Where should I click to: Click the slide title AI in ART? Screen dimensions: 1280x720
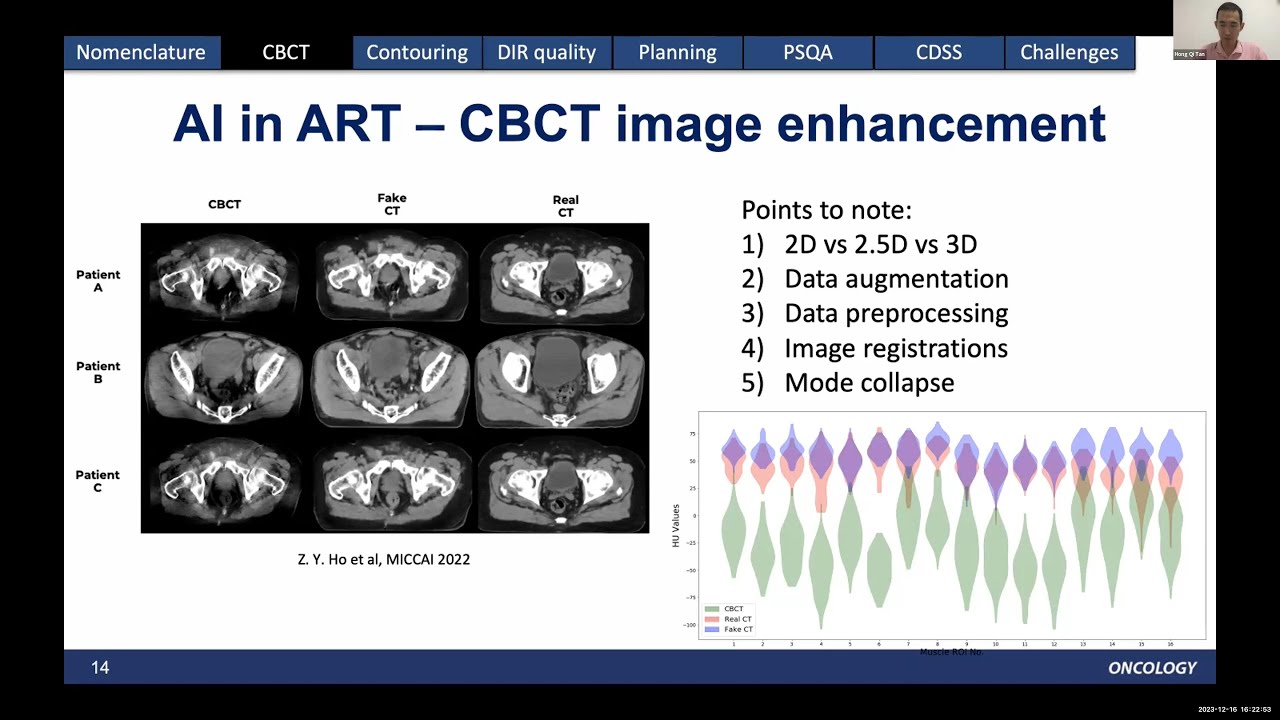(640, 125)
